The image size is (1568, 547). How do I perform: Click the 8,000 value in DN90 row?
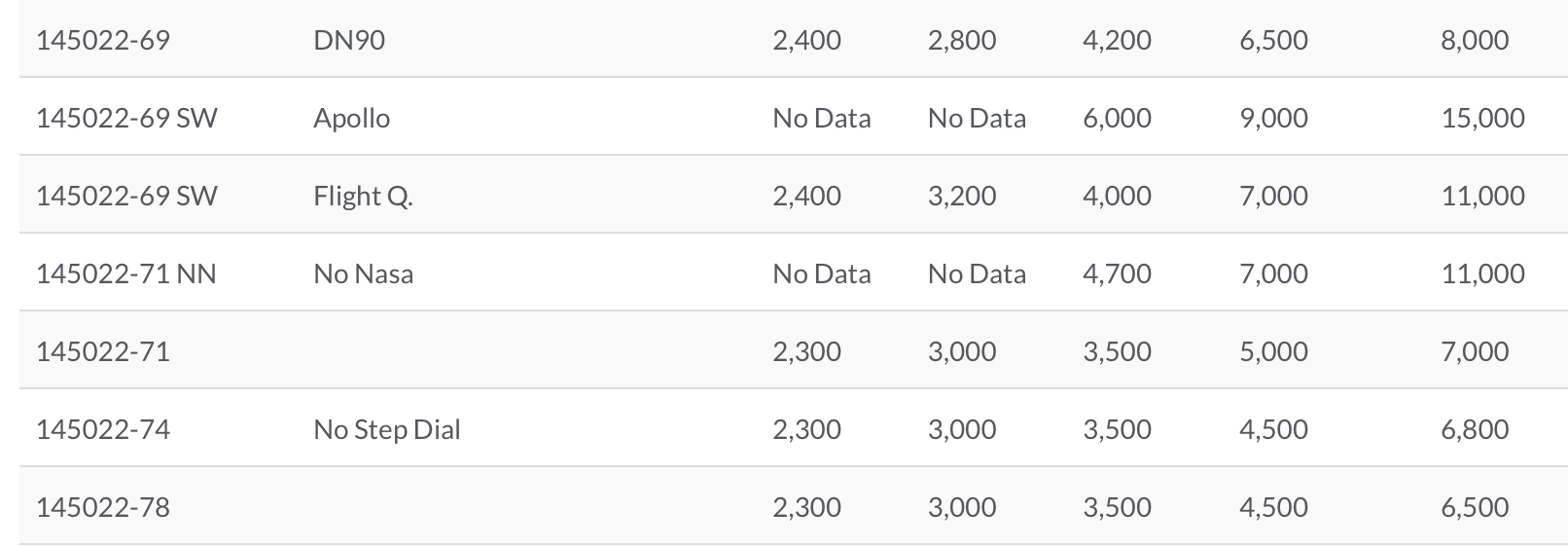click(1475, 40)
